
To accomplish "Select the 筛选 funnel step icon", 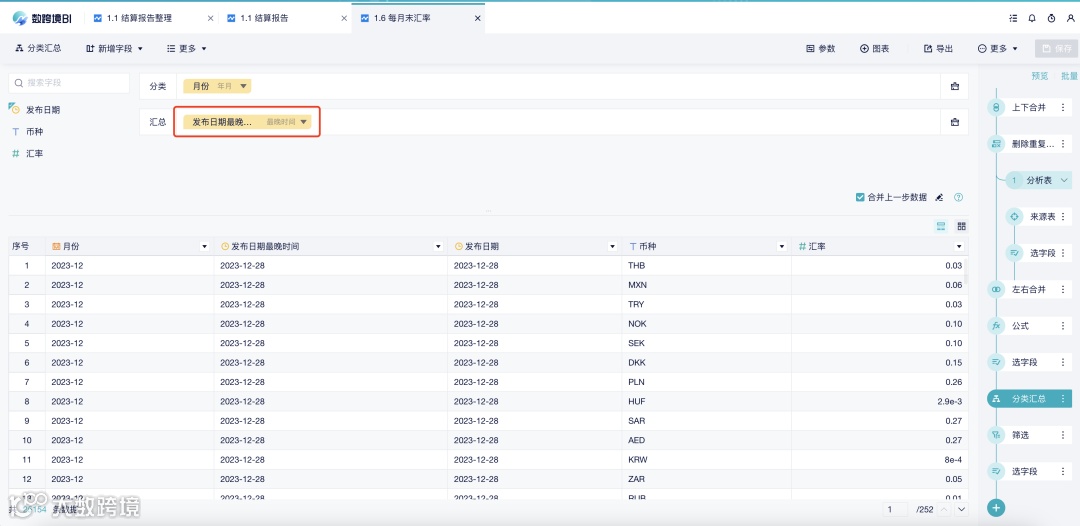I will [x=996, y=434].
